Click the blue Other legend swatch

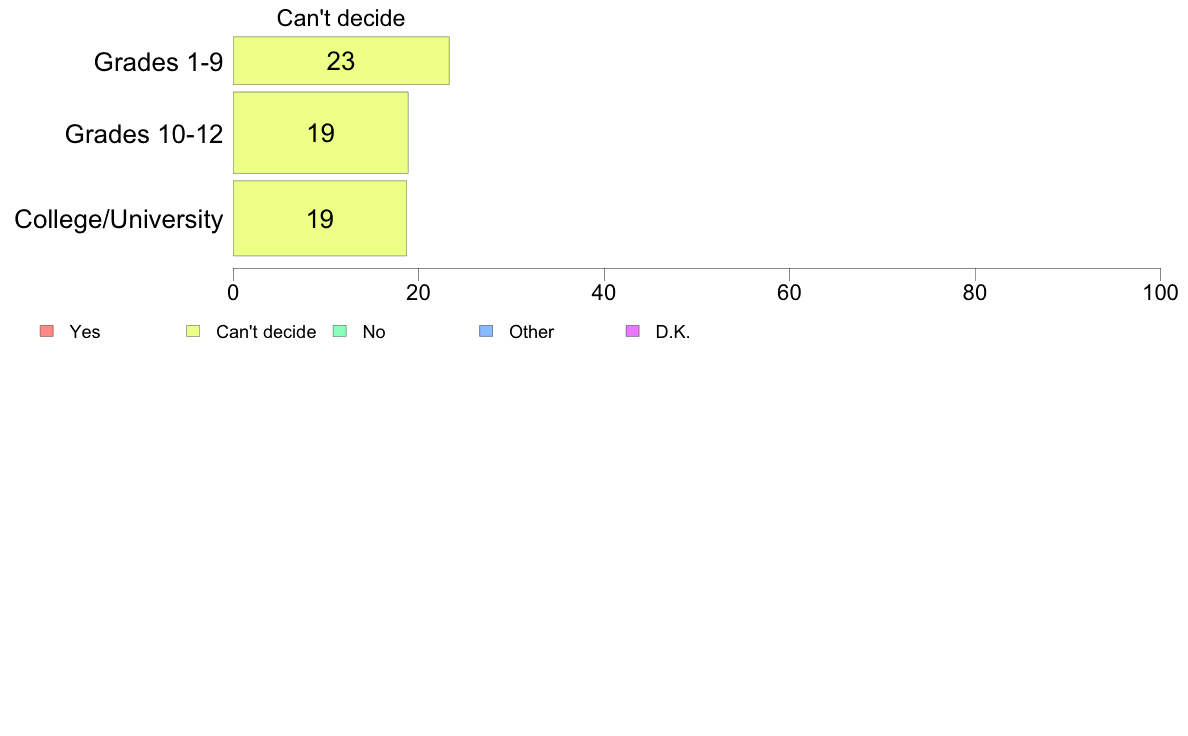486,331
